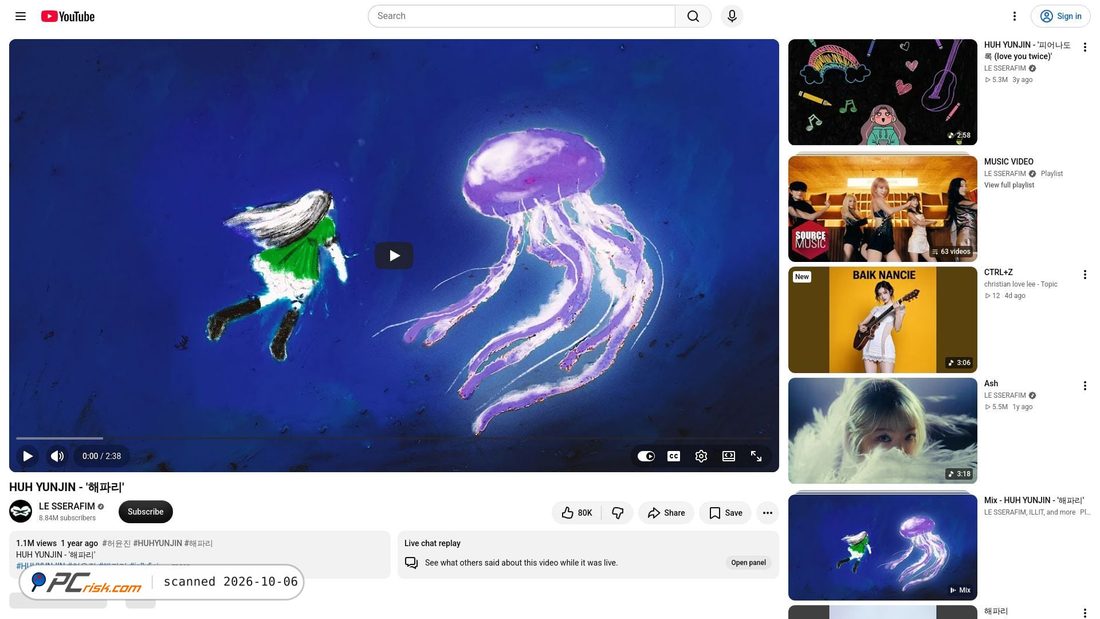Toggle the autoplay switch in player

(x=645, y=456)
